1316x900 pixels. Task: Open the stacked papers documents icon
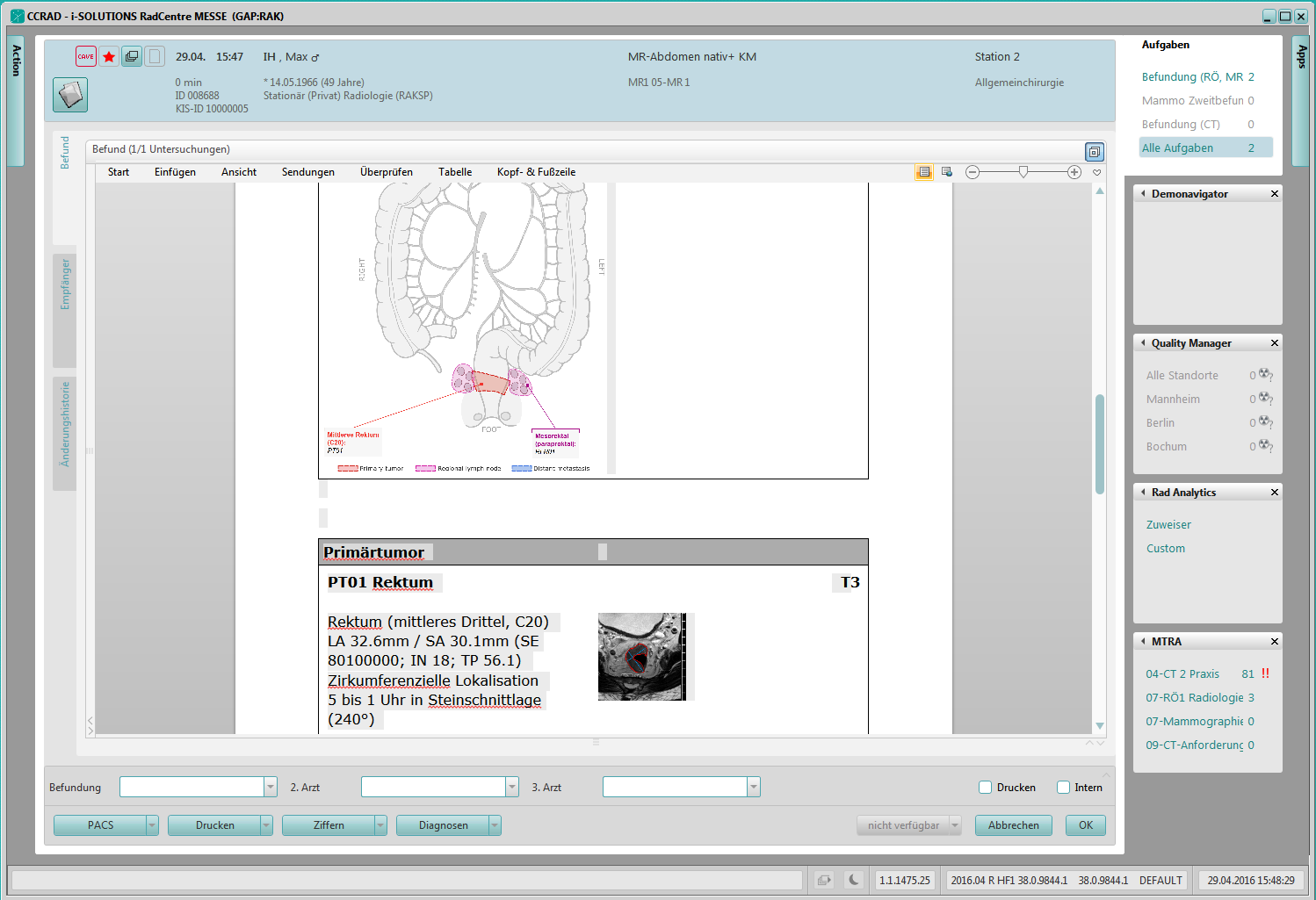point(70,95)
